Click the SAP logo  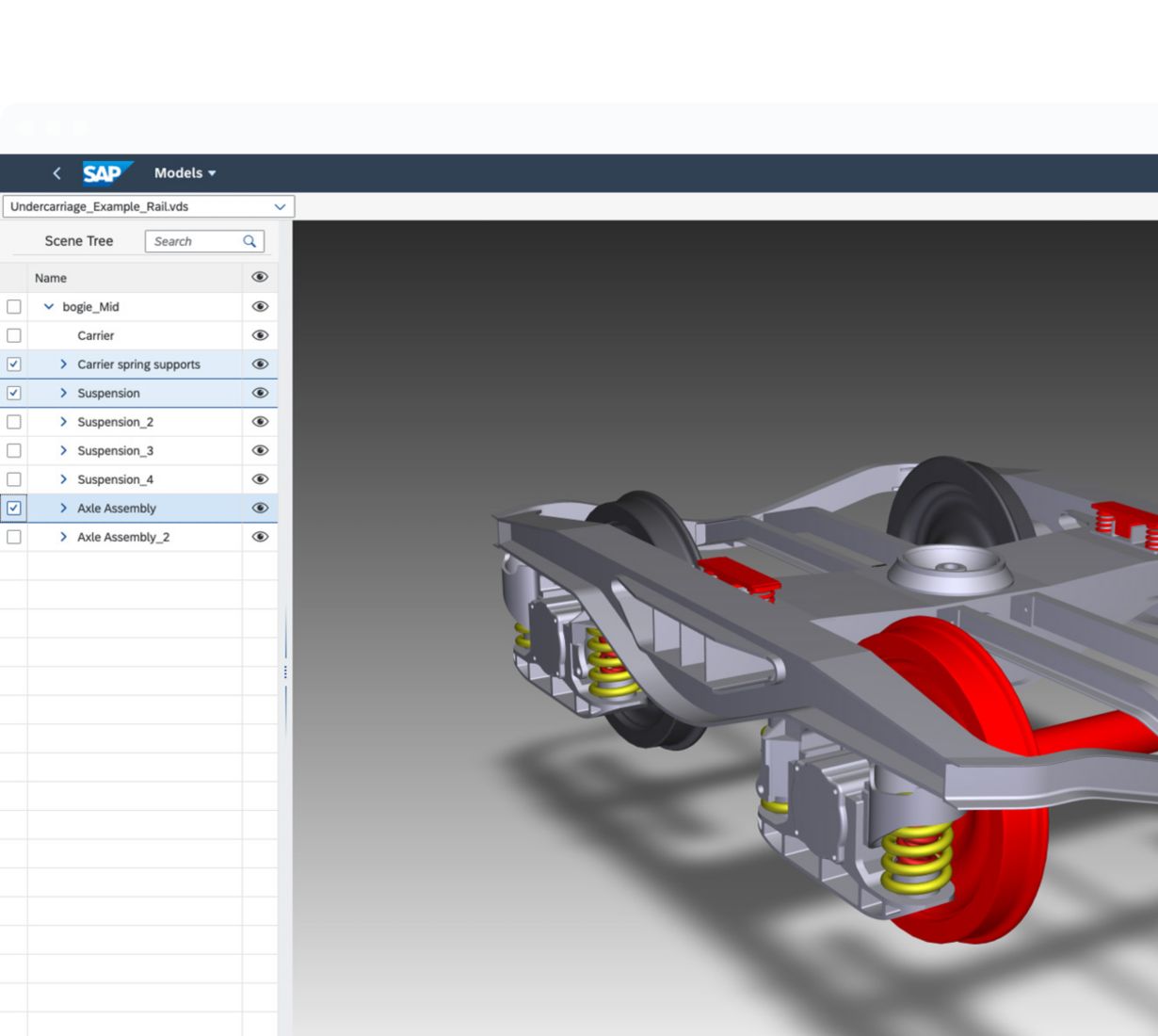click(x=105, y=173)
